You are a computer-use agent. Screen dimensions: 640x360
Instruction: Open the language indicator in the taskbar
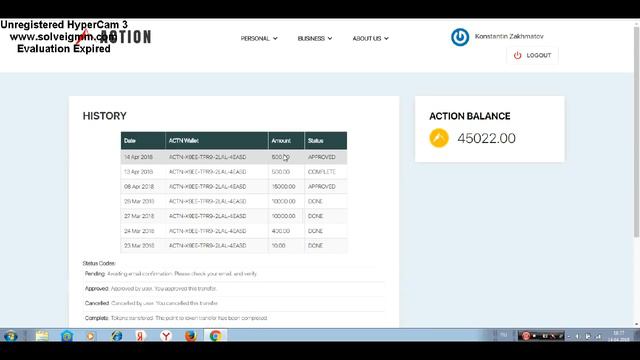[504, 335]
